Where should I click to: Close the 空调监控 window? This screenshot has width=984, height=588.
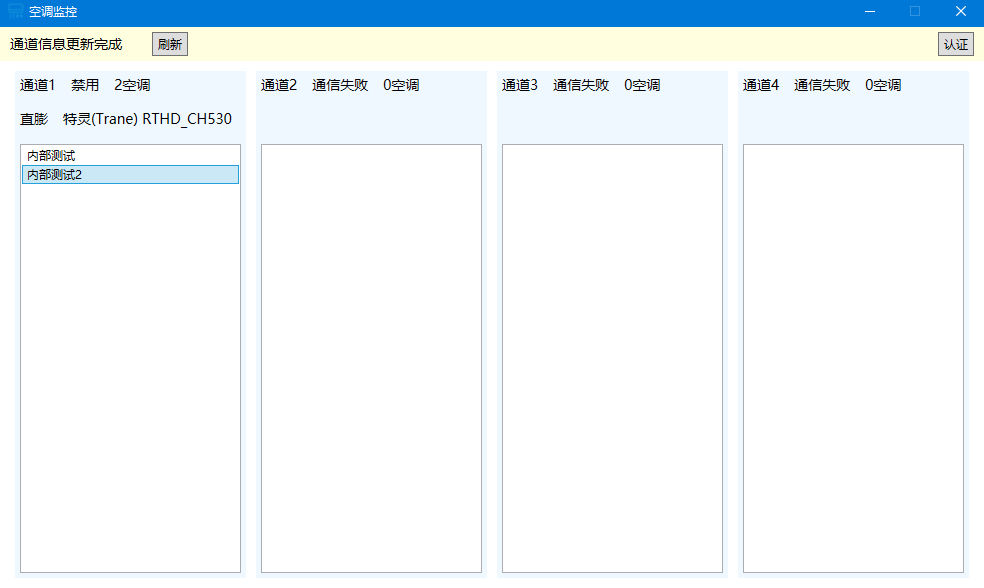tap(960, 12)
